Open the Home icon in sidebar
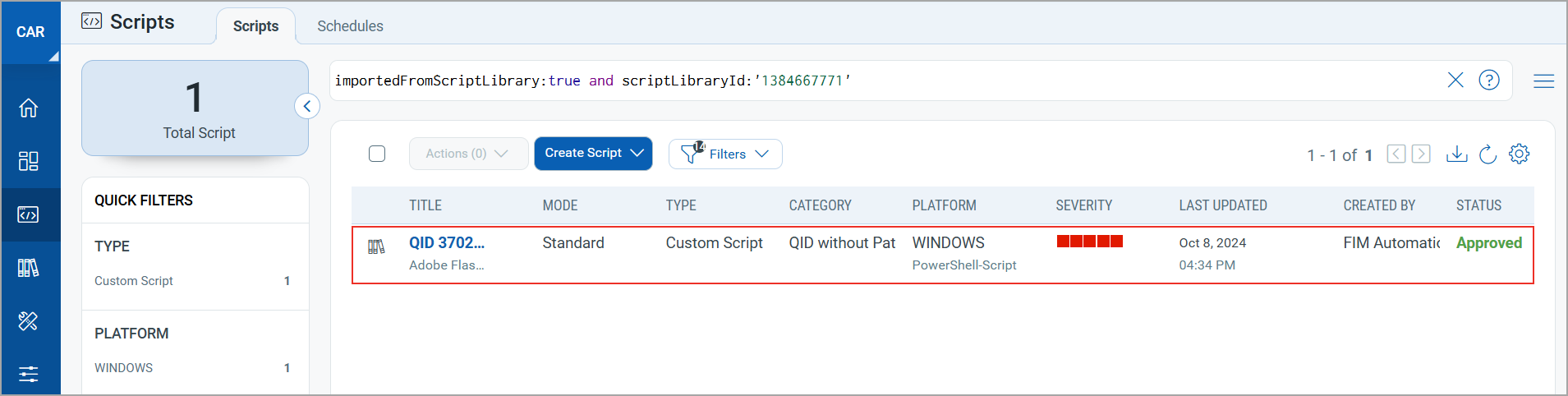The width and height of the screenshot is (1568, 396). (x=29, y=108)
